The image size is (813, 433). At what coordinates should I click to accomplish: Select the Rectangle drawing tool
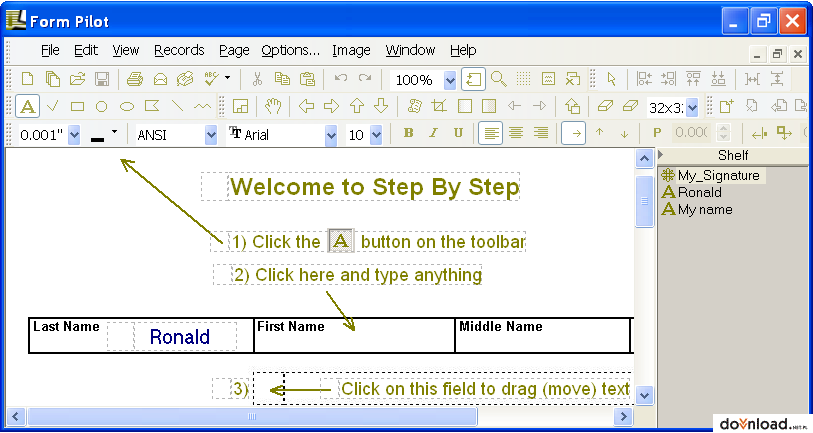tap(77, 107)
